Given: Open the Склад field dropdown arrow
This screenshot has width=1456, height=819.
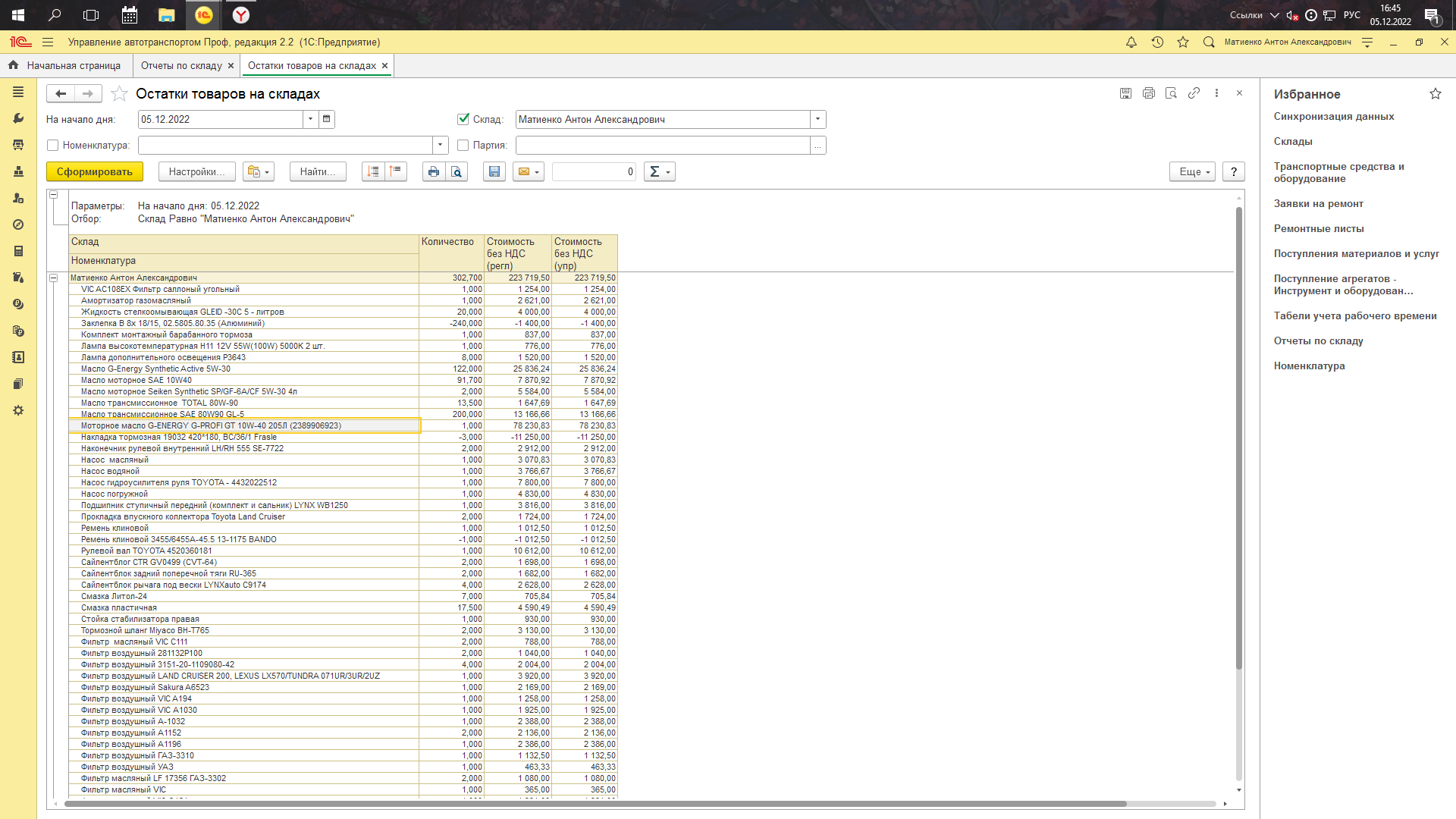Looking at the screenshot, I should click(817, 119).
